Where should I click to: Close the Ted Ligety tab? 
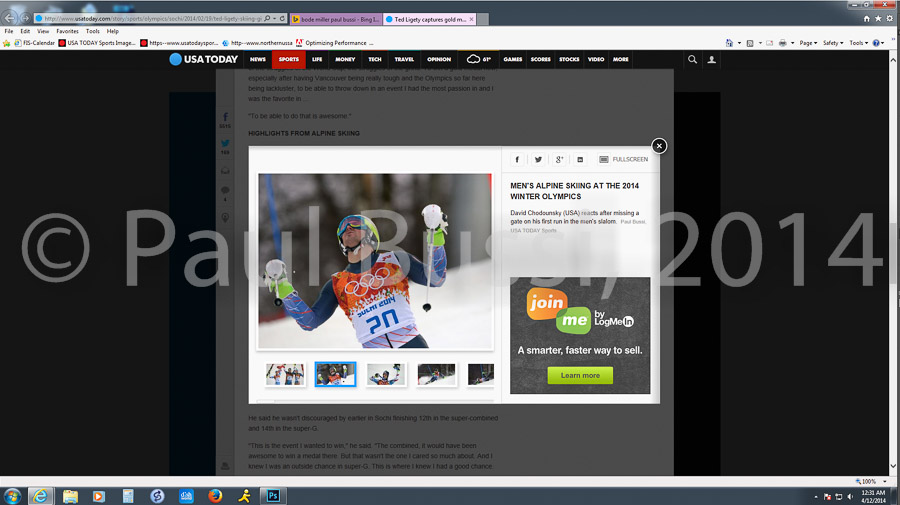pos(471,19)
